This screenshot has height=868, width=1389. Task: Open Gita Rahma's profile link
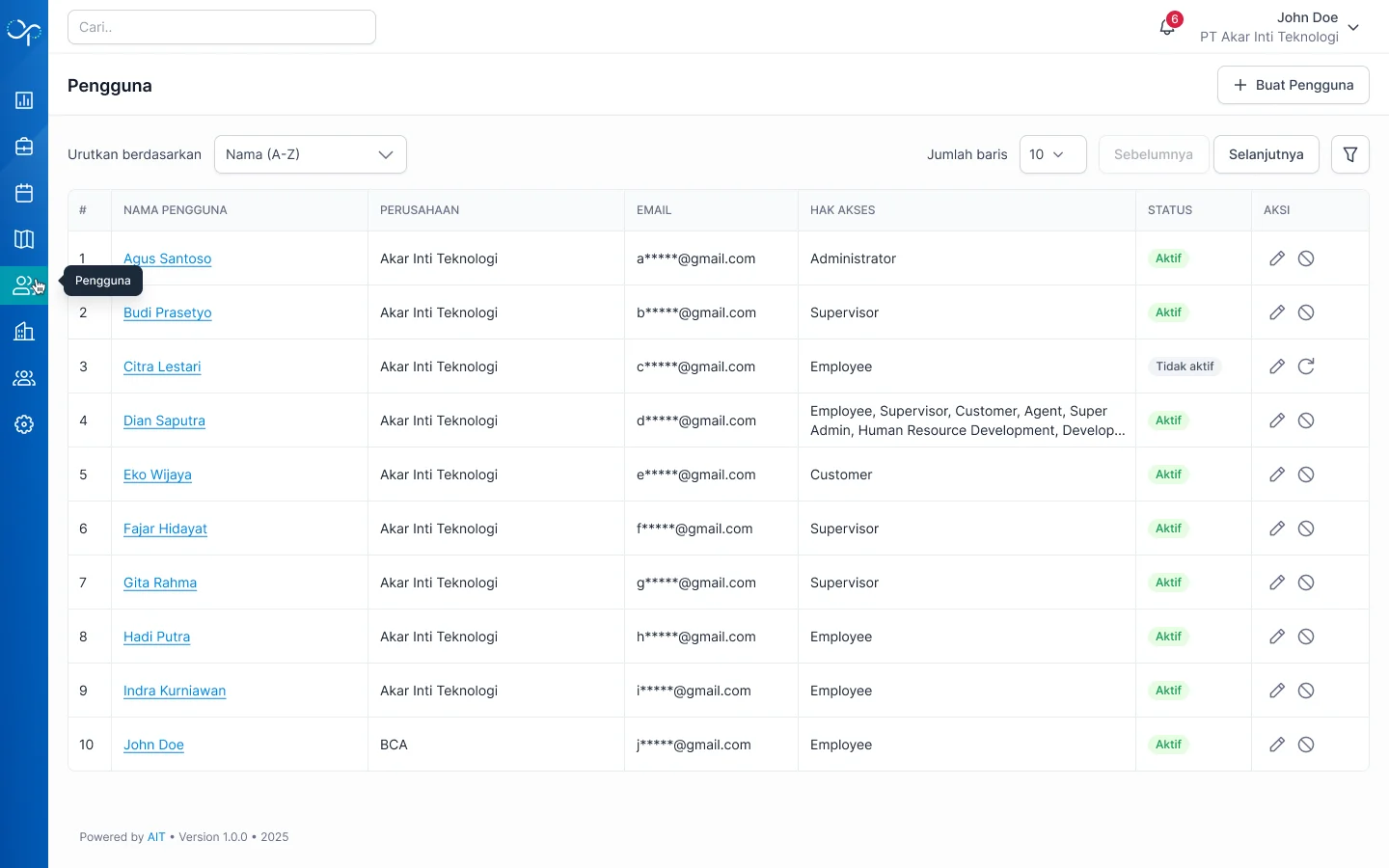click(x=160, y=583)
